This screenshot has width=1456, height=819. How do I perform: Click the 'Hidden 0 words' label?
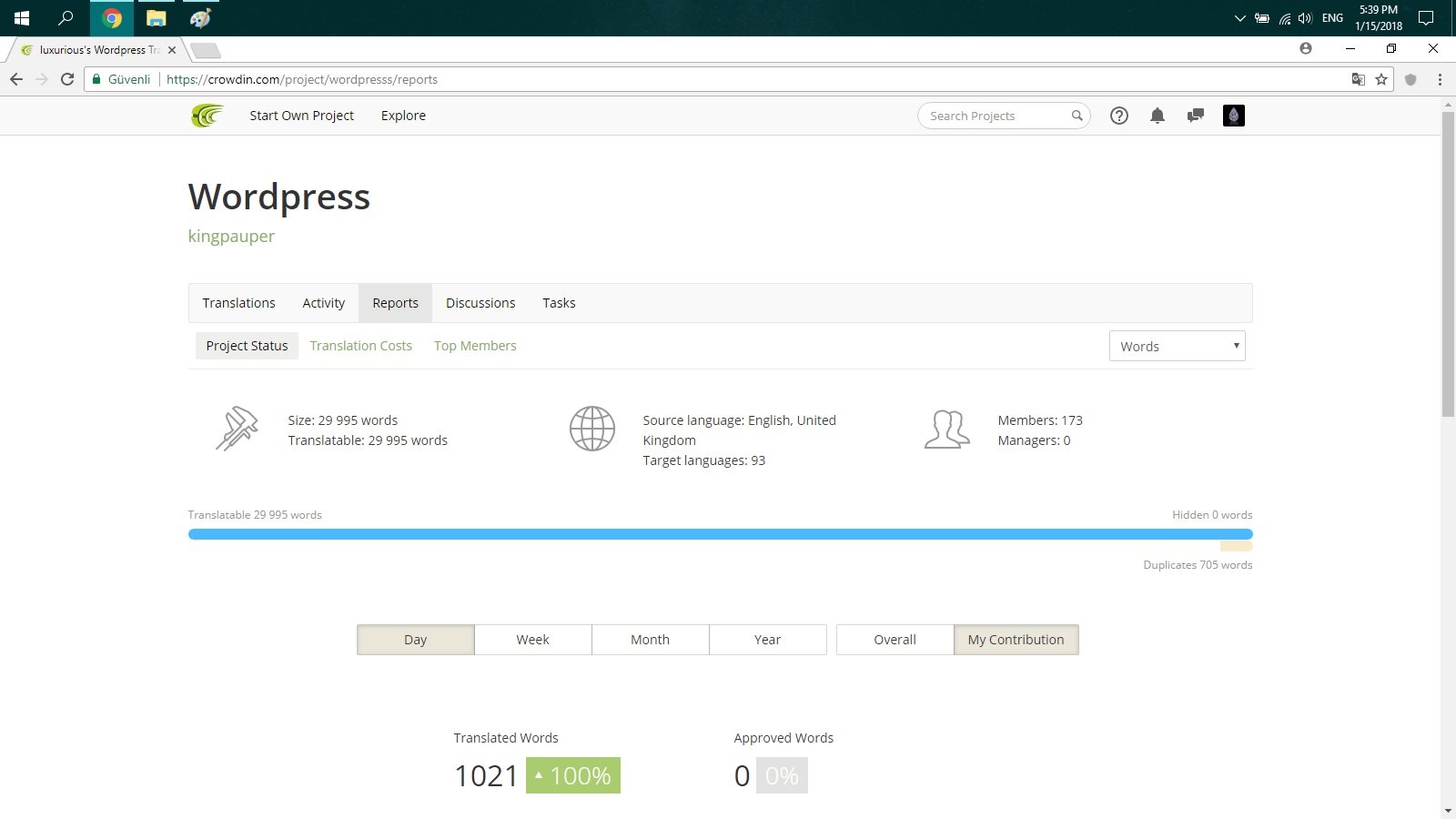click(x=1212, y=515)
